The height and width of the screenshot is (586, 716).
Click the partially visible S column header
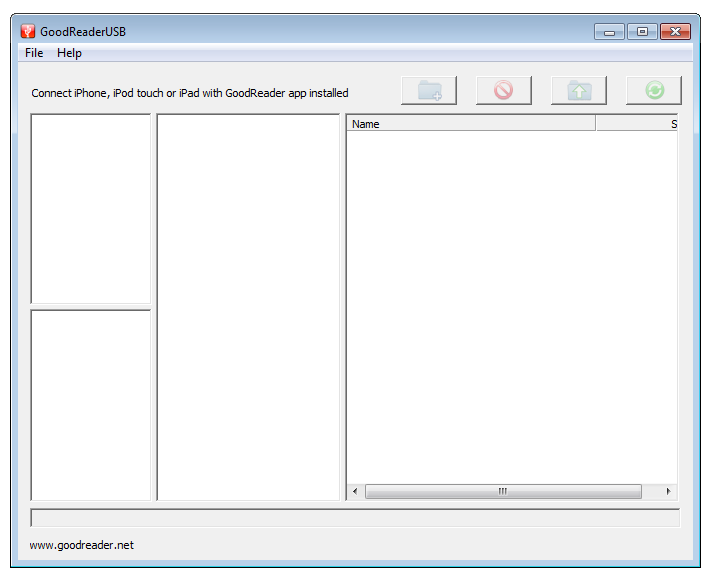point(637,124)
